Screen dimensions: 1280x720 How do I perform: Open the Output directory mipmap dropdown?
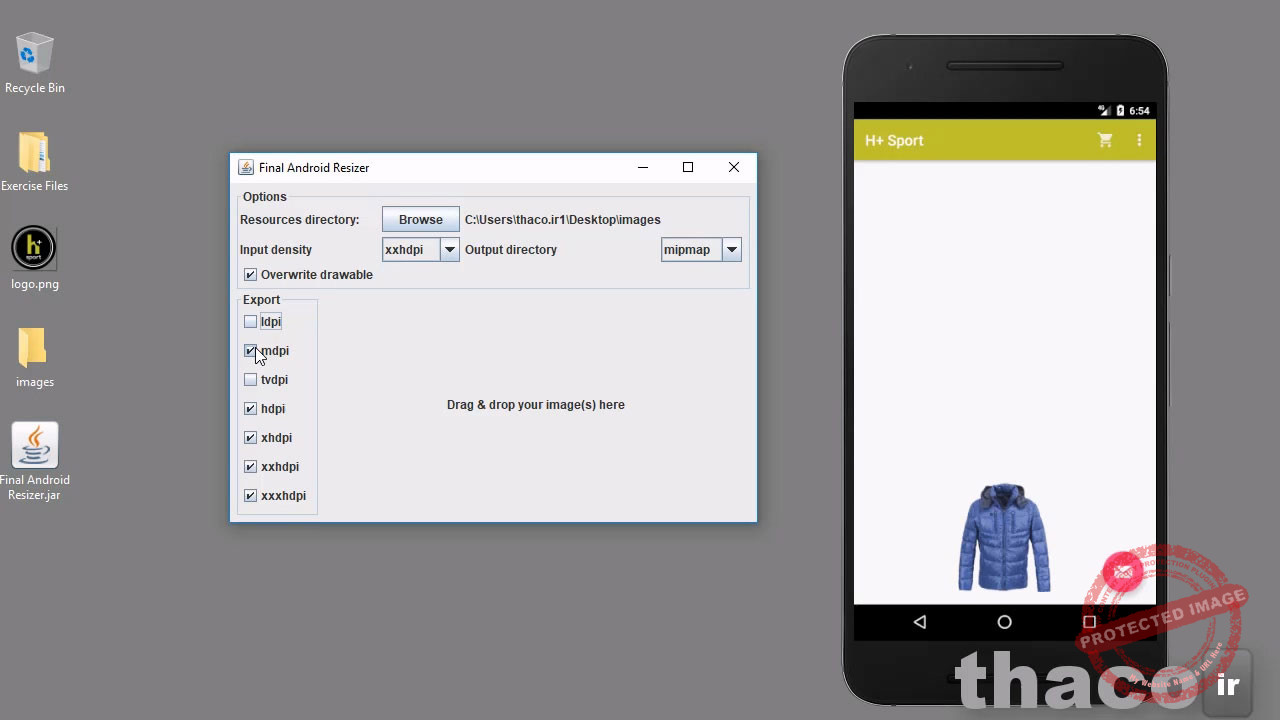coord(731,249)
